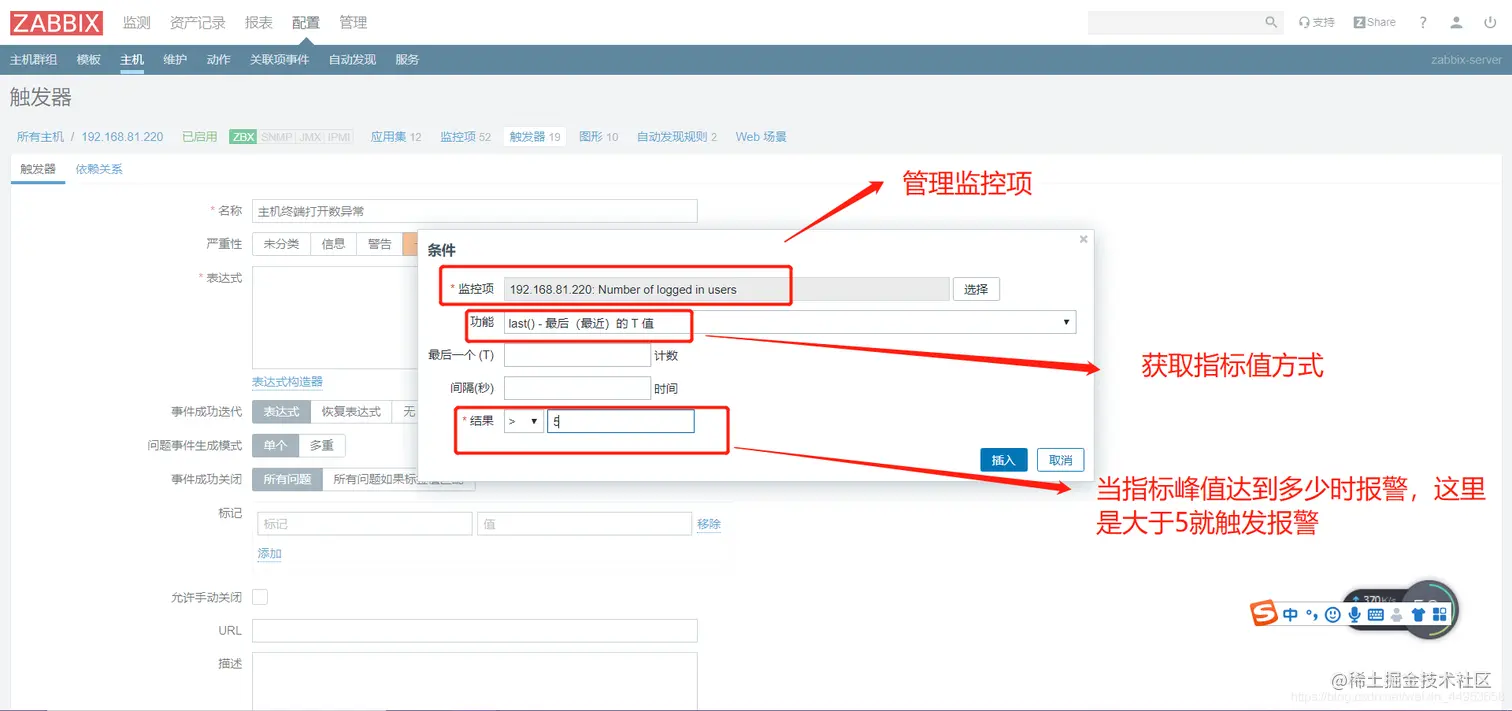
Task: Click the 取消 button
Action: click(1061, 460)
